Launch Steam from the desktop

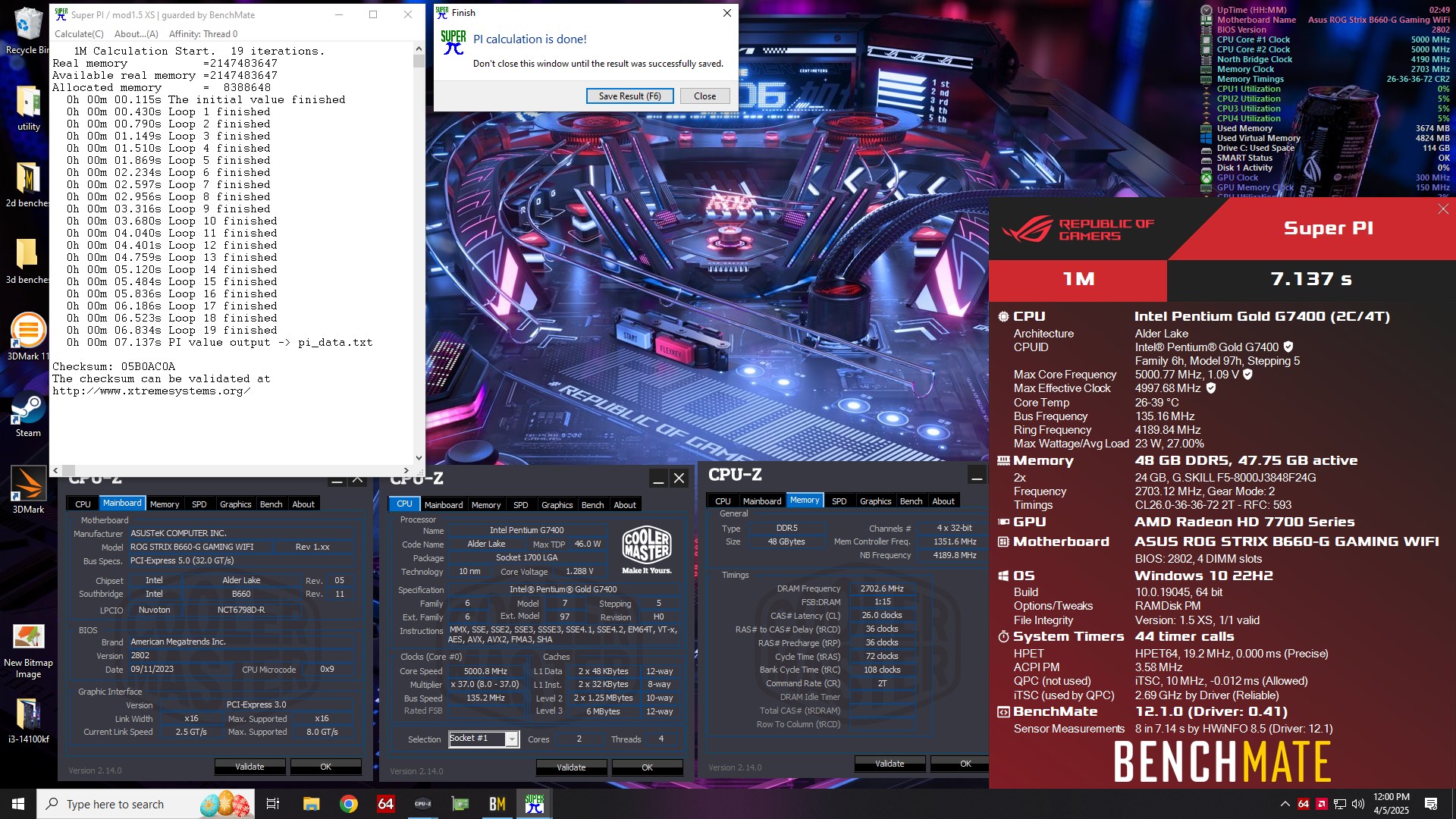pos(28,414)
